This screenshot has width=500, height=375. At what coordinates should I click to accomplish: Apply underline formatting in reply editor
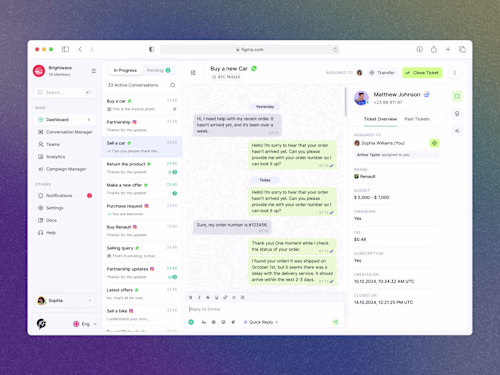pos(216,297)
